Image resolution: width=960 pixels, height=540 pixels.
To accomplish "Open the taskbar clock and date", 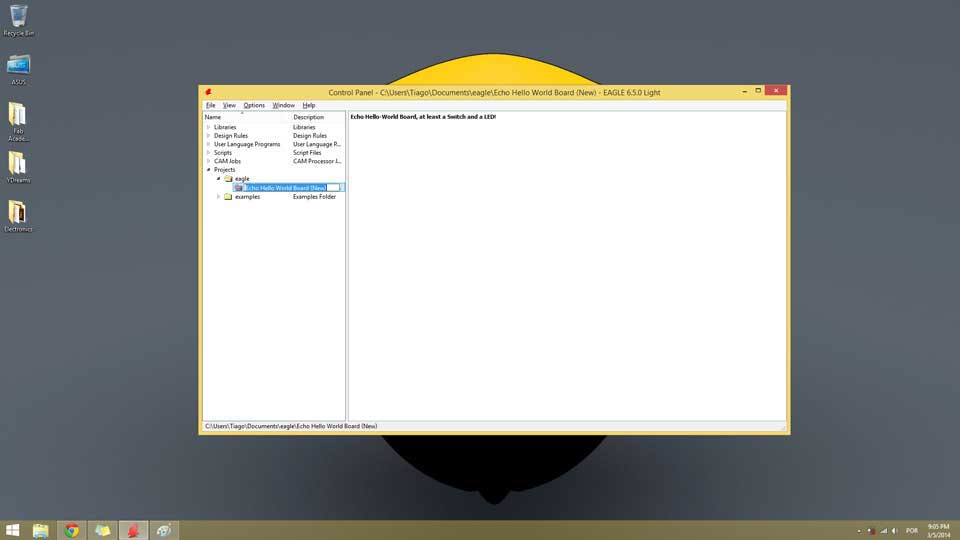I will point(938,530).
